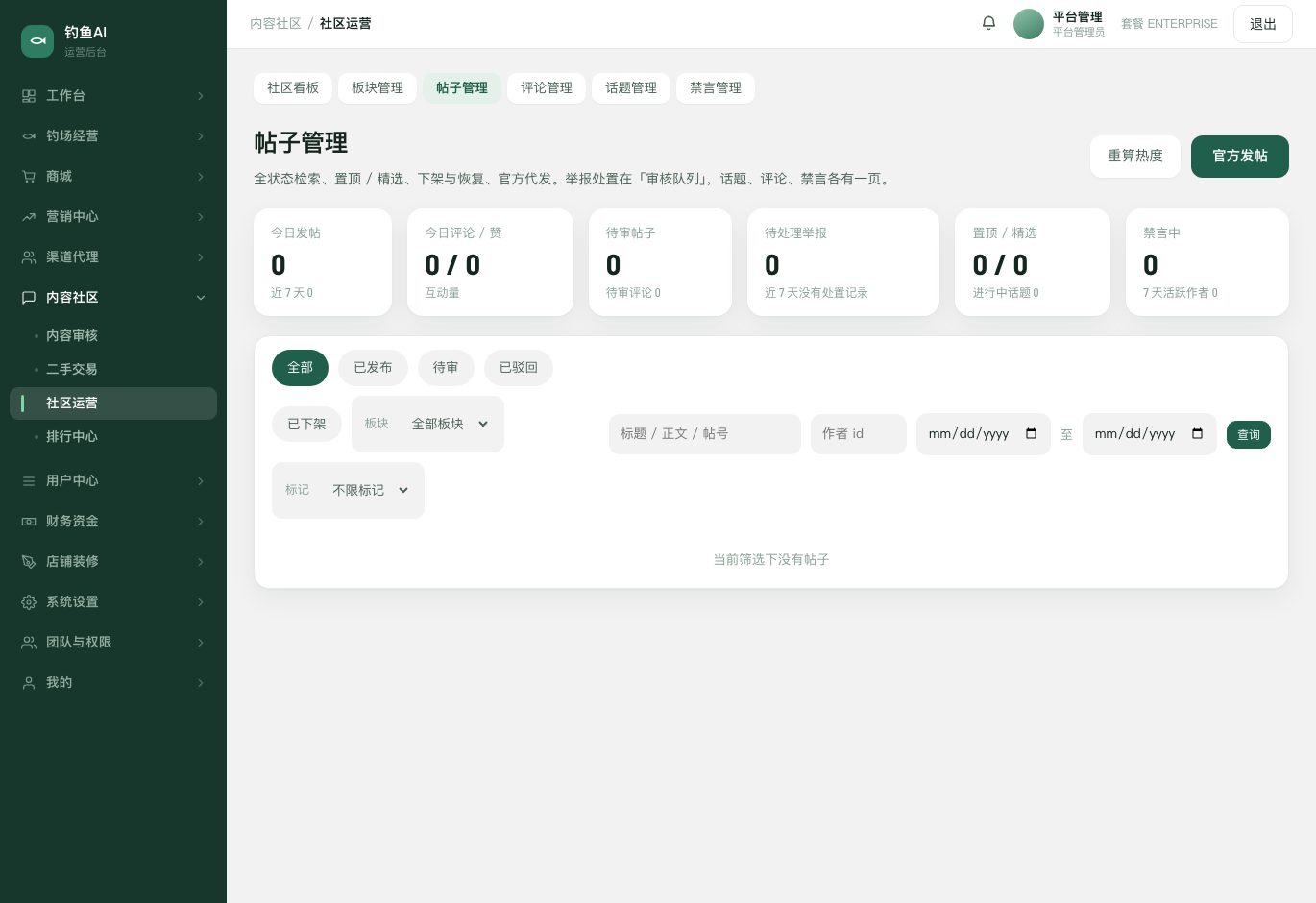This screenshot has width=1316, height=903.
Task: Focus the 作者 id input field
Action: tap(859, 434)
